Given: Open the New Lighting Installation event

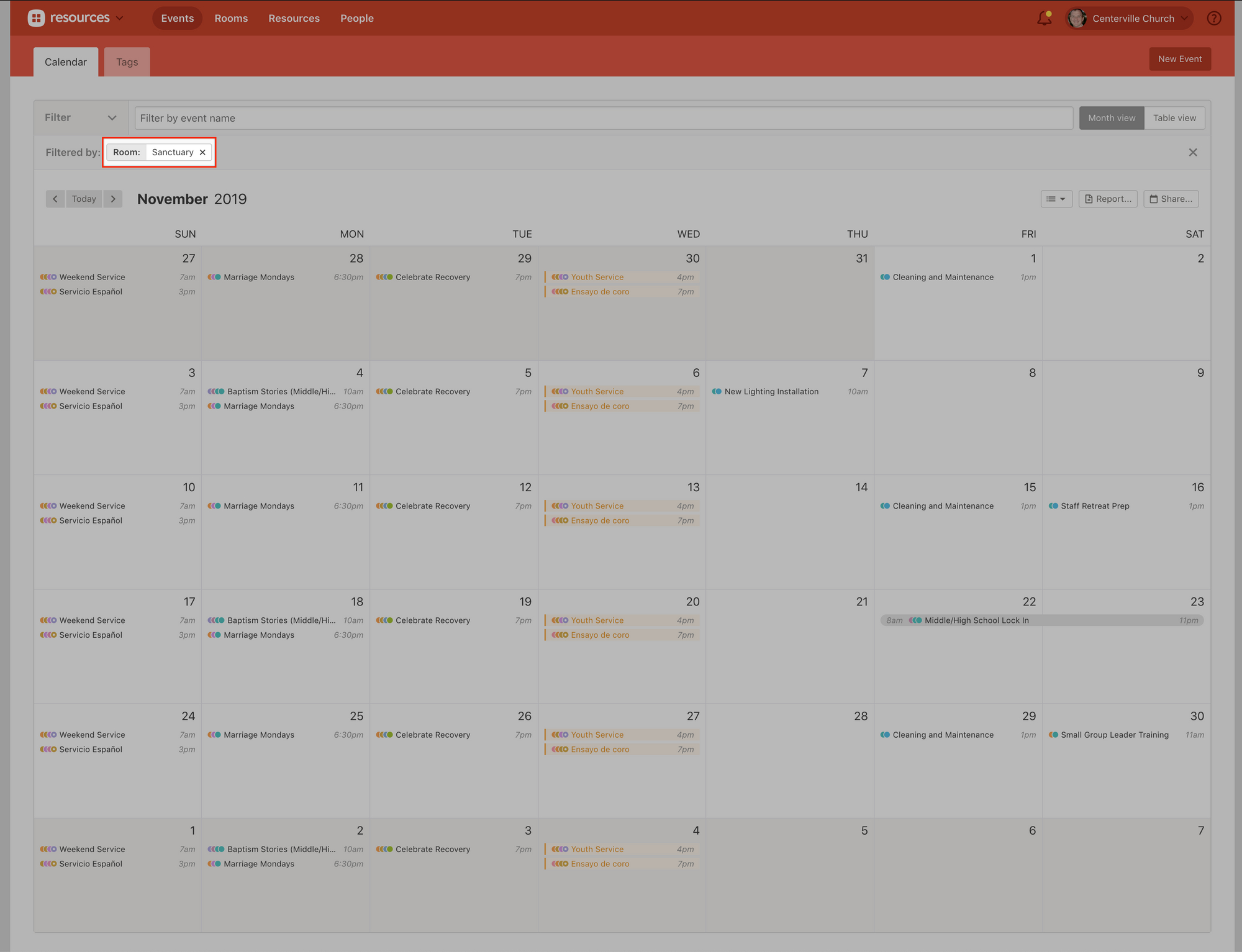Looking at the screenshot, I should 771,392.
